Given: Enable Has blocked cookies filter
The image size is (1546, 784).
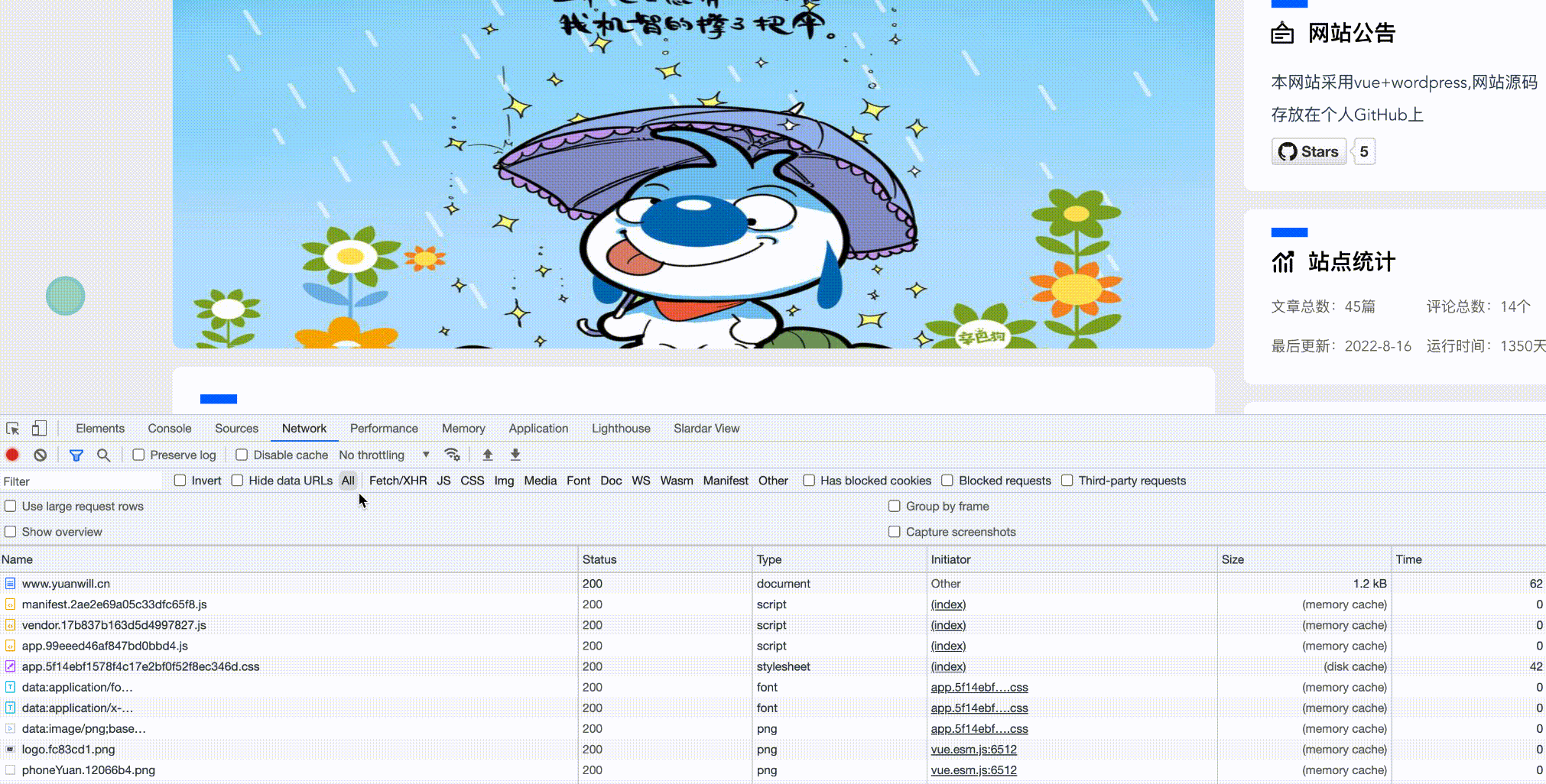Looking at the screenshot, I should [x=809, y=481].
